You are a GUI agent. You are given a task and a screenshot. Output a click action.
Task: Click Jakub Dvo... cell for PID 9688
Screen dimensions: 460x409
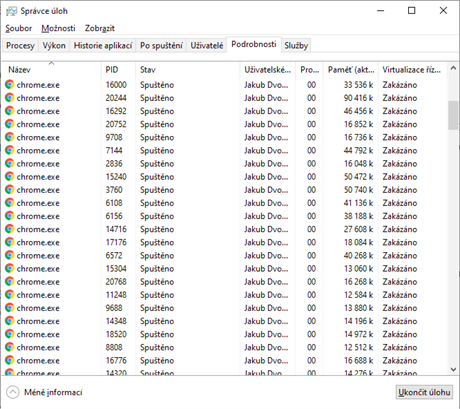(x=266, y=308)
